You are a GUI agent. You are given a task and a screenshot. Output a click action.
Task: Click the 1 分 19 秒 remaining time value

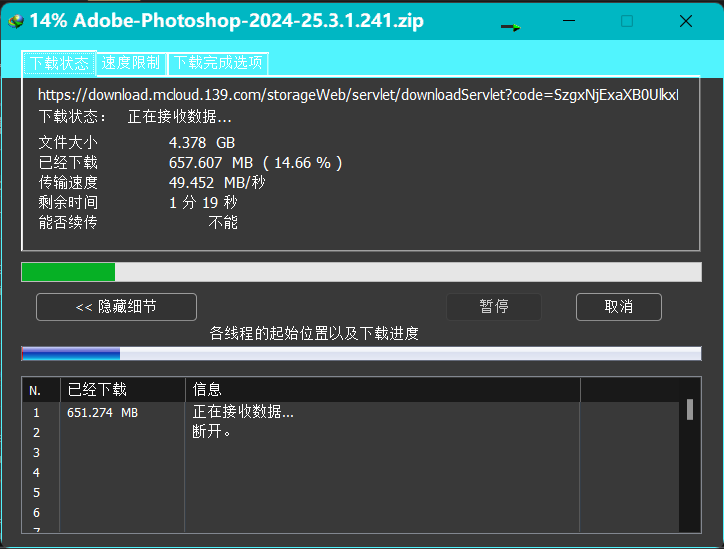(203, 202)
